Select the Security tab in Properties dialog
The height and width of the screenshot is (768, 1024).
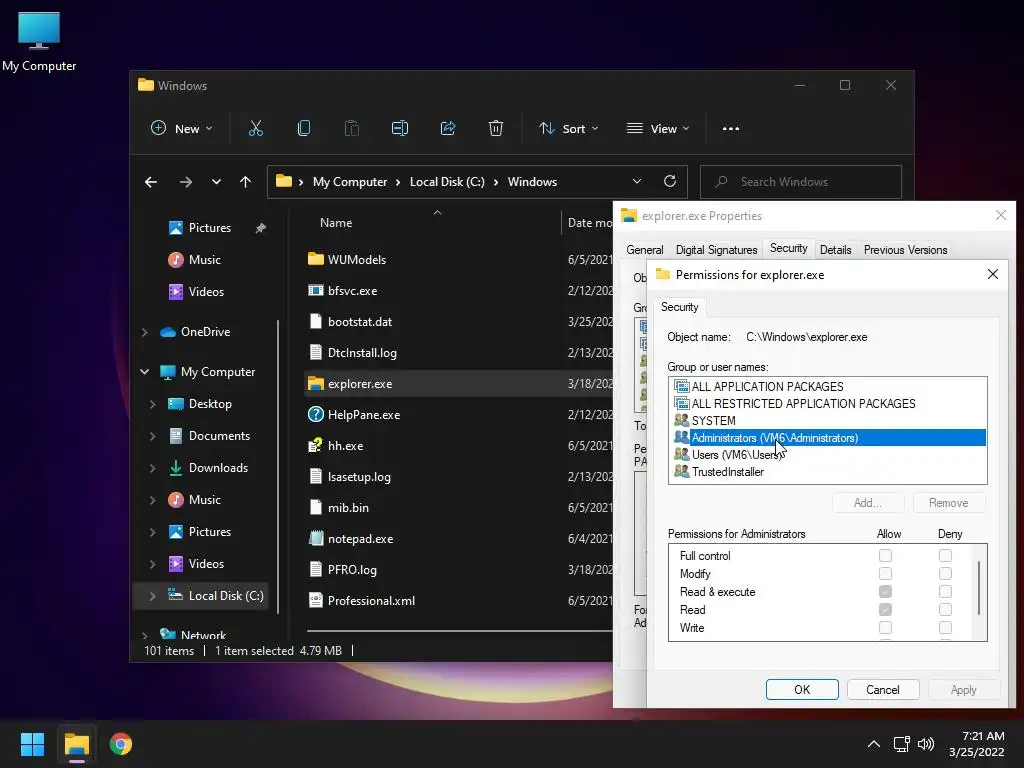(x=788, y=248)
